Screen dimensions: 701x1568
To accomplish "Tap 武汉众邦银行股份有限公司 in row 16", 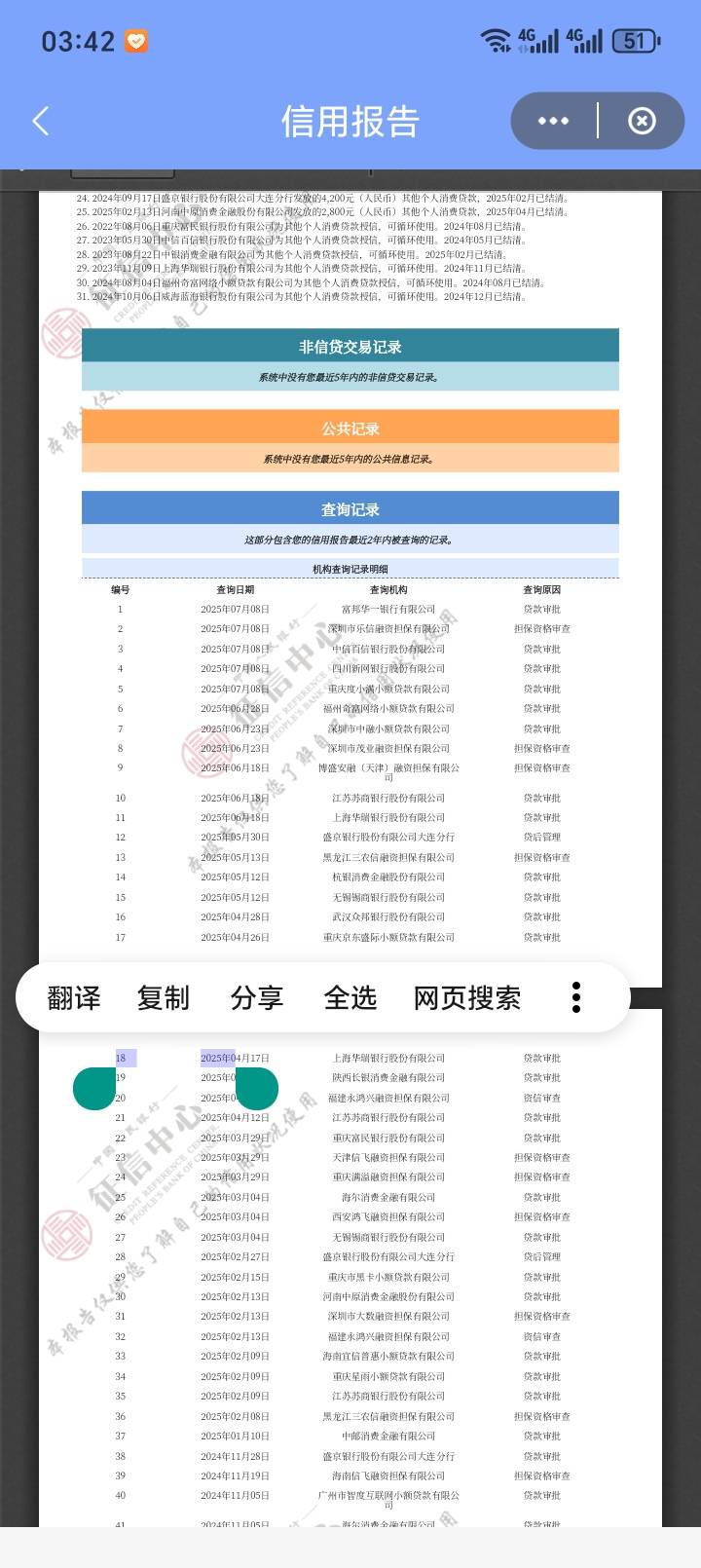I will pyautogui.click(x=388, y=917).
